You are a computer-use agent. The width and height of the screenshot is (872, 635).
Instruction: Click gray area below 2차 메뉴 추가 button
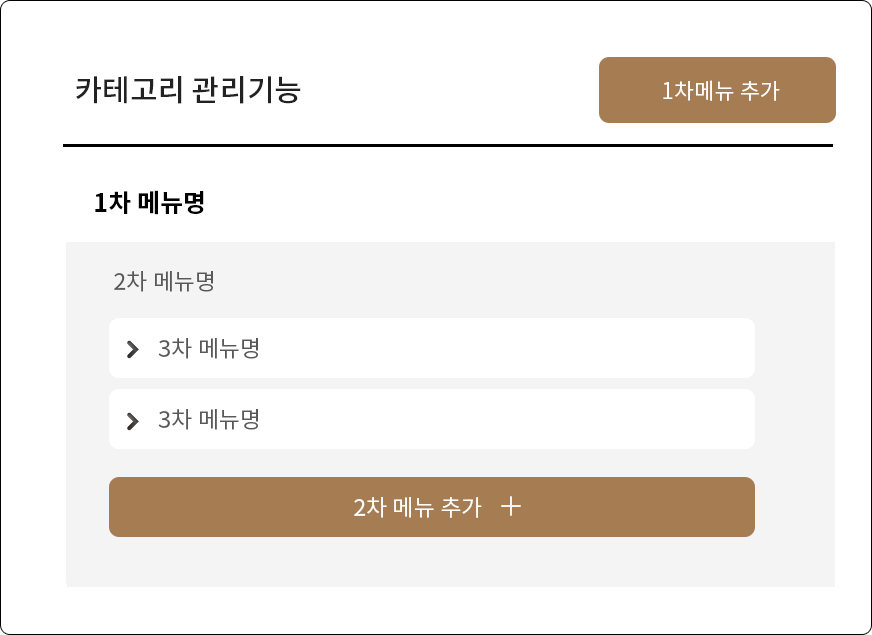432,562
